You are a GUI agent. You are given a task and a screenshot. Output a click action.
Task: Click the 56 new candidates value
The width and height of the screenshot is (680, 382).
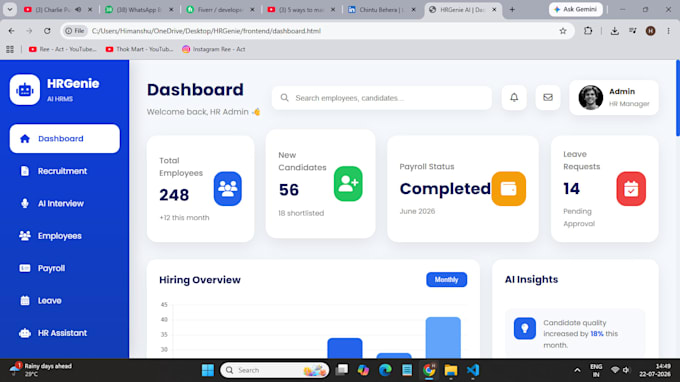tap(289, 190)
